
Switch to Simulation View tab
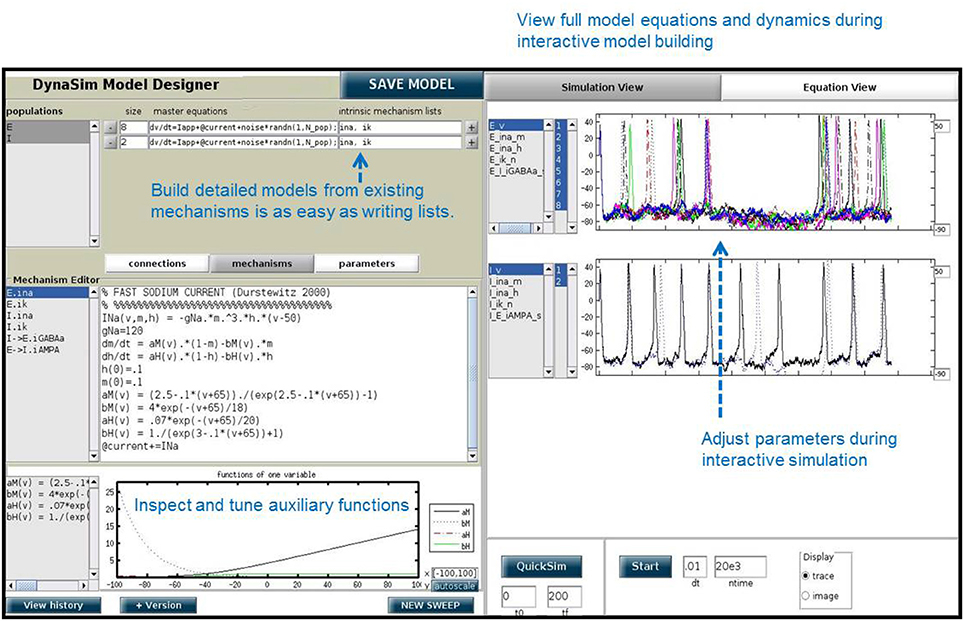[x=602, y=87]
